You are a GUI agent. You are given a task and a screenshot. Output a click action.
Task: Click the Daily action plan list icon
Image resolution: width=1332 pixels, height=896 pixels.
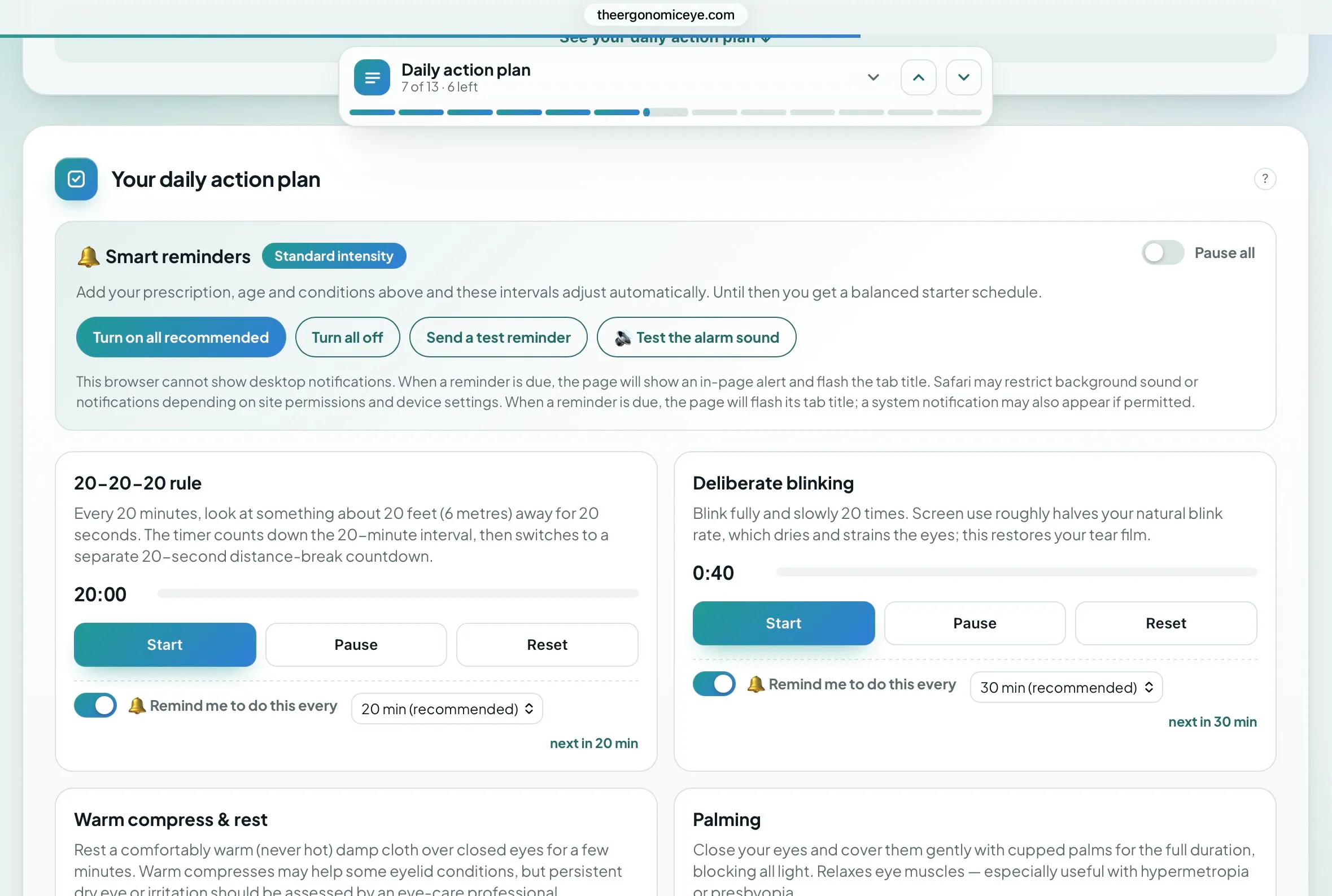pos(372,77)
